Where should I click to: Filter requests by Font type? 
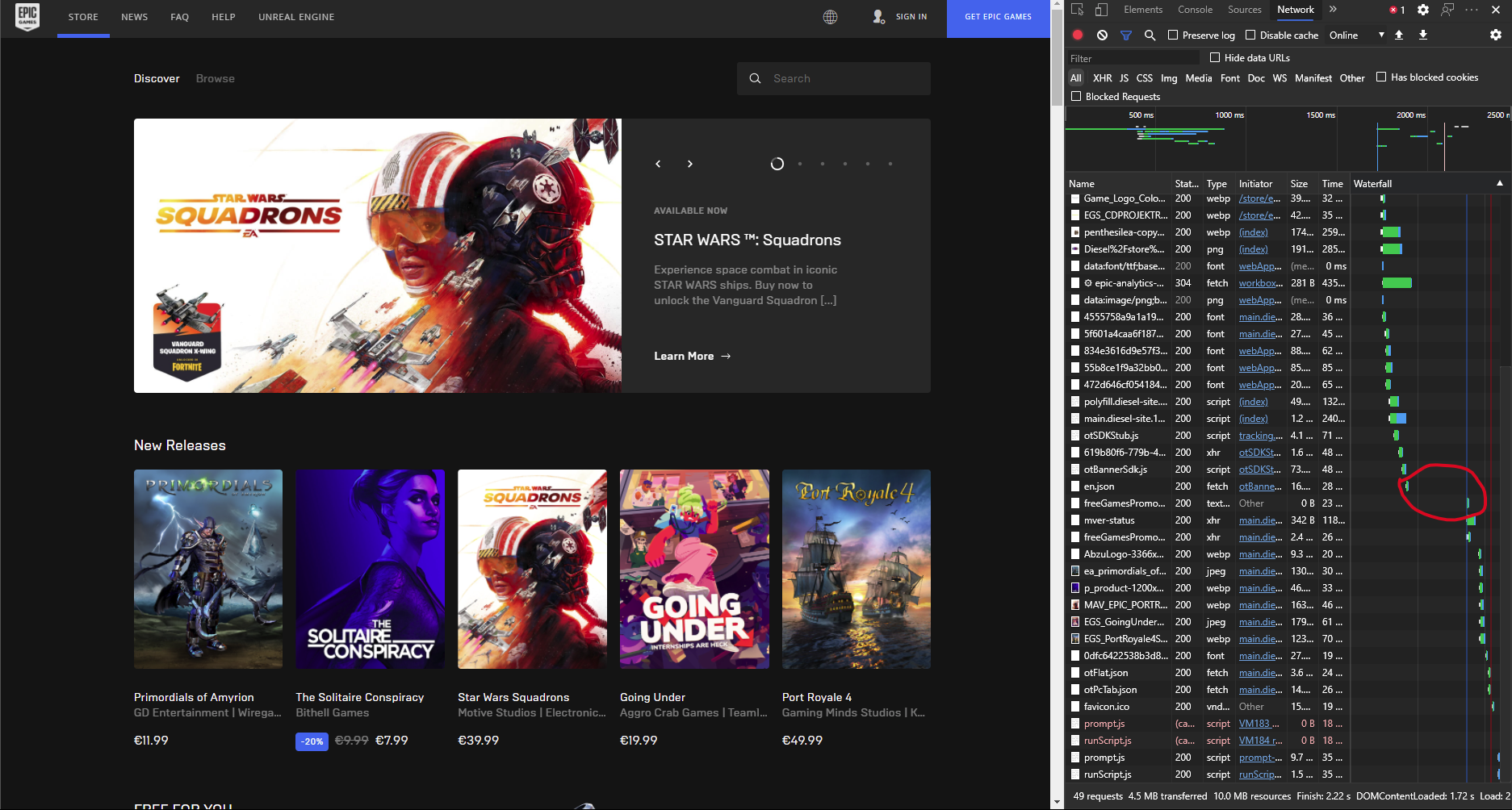[x=1230, y=78]
